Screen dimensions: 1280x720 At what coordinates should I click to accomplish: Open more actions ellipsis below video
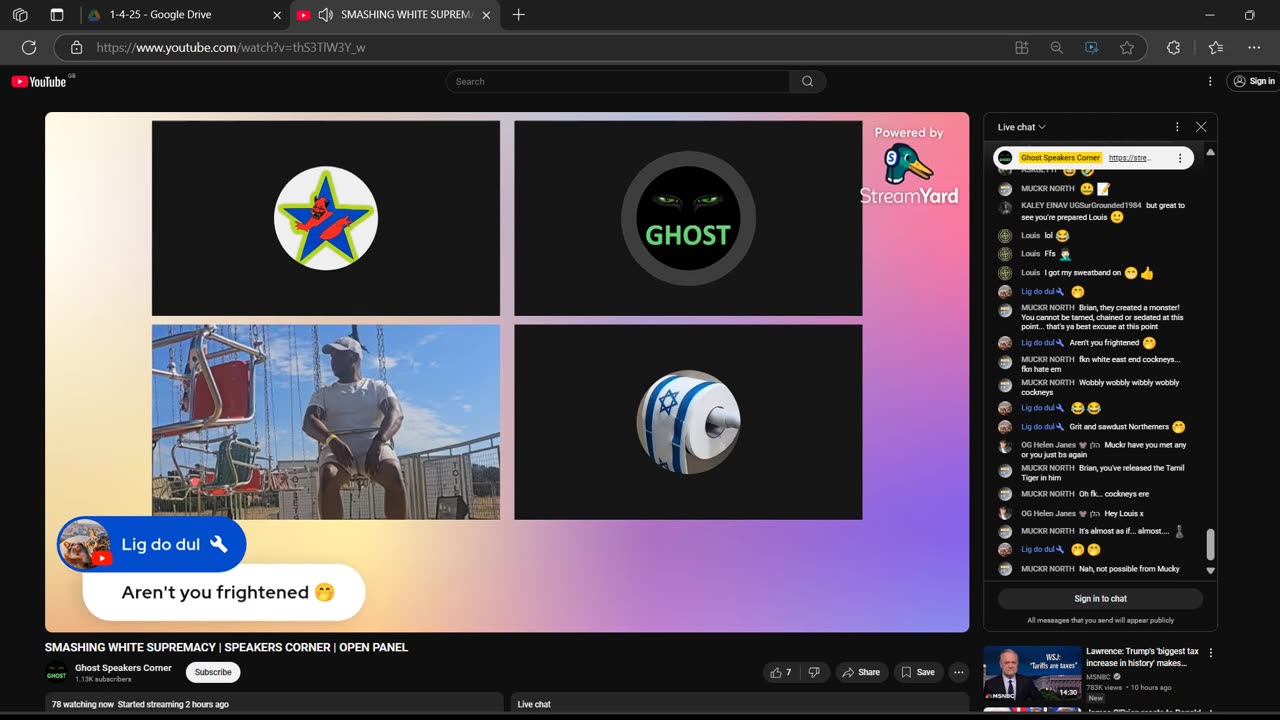(x=959, y=672)
